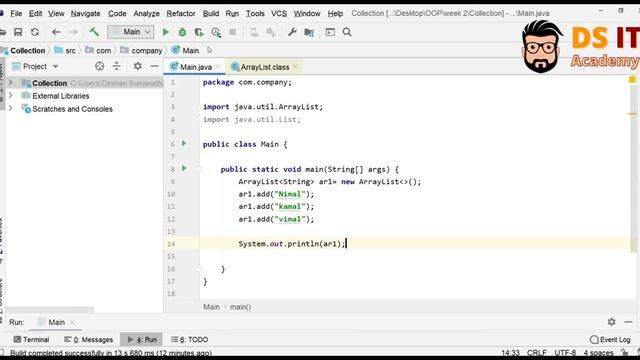This screenshot has height=360, width=640.
Task: Open Project Structure icon
Action: click(309, 32)
